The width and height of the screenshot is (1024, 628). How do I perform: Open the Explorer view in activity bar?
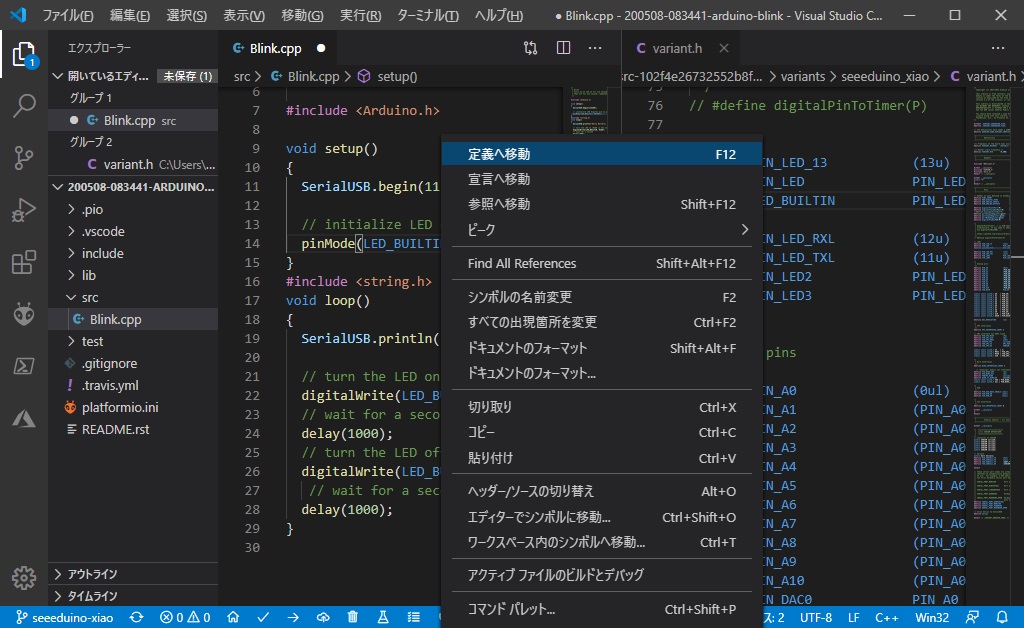24,55
